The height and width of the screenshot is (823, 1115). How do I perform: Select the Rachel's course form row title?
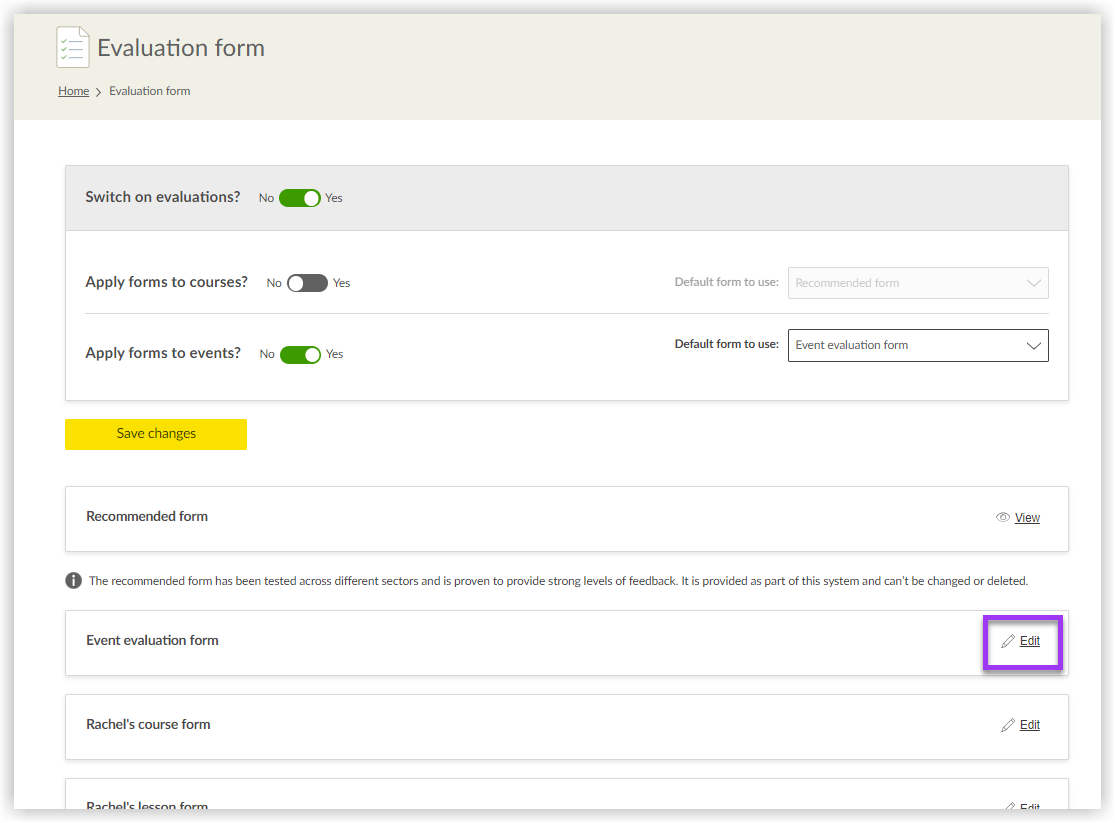pos(148,725)
